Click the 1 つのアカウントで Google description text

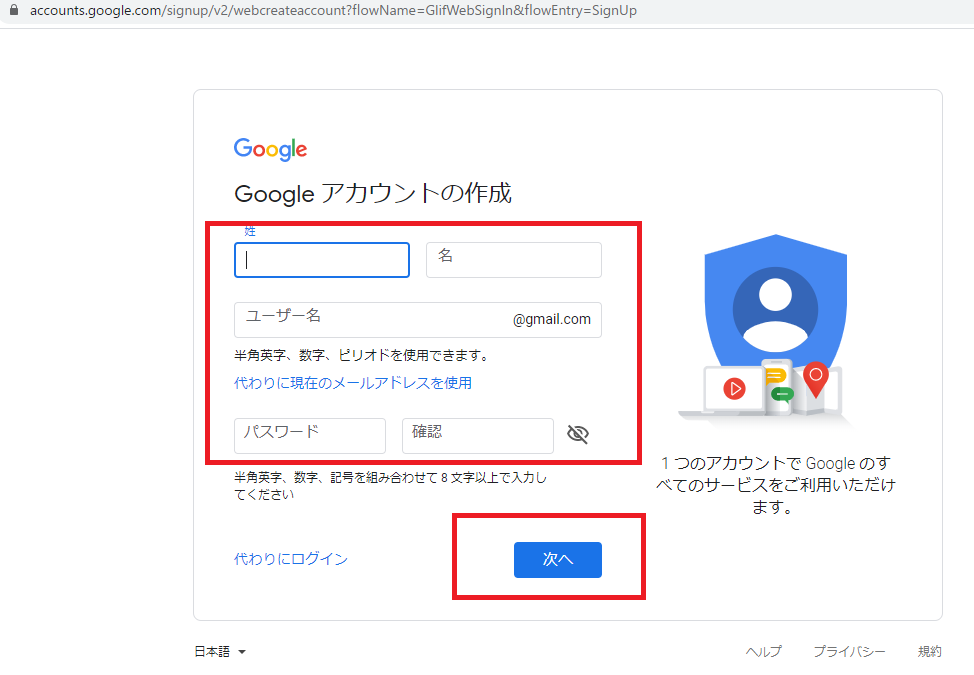(x=776, y=485)
